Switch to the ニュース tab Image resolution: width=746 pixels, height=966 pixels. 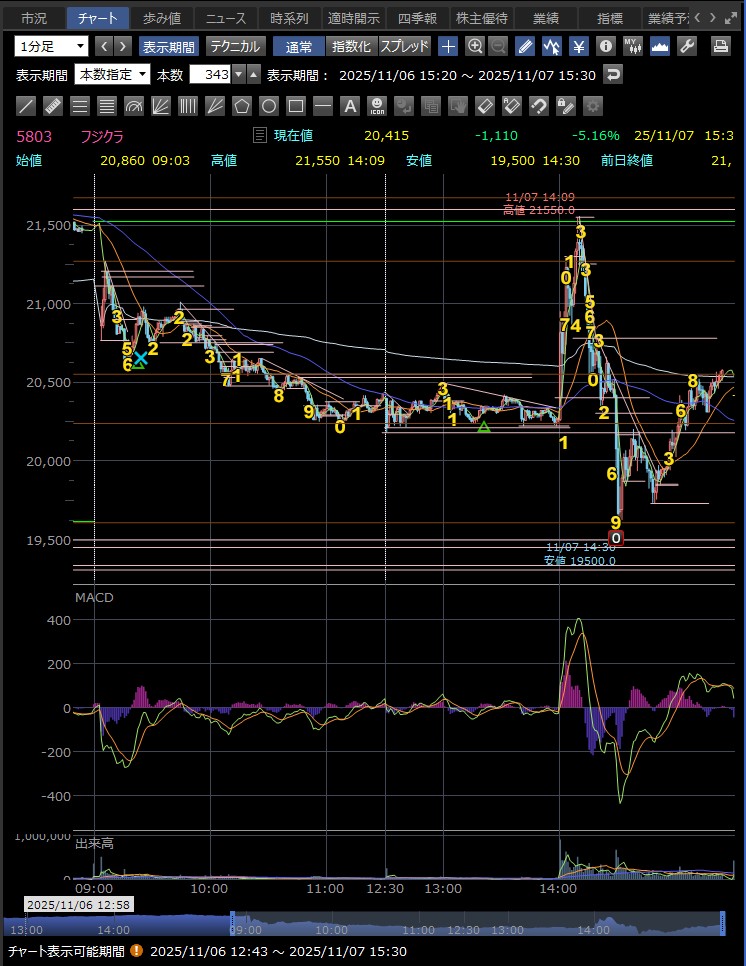click(x=225, y=18)
